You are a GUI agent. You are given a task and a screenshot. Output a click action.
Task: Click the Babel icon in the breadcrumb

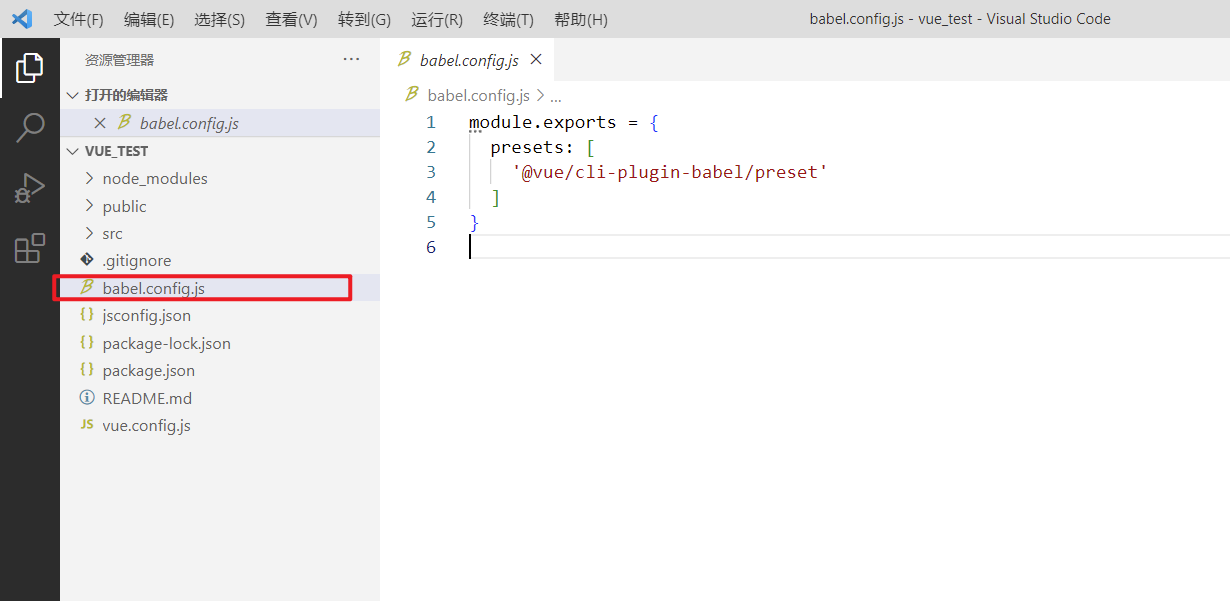tap(411, 95)
